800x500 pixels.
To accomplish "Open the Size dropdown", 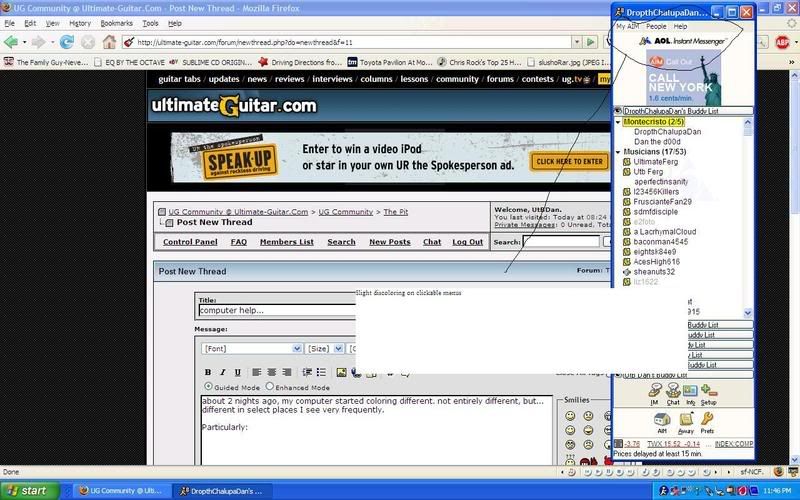I will pyautogui.click(x=324, y=348).
